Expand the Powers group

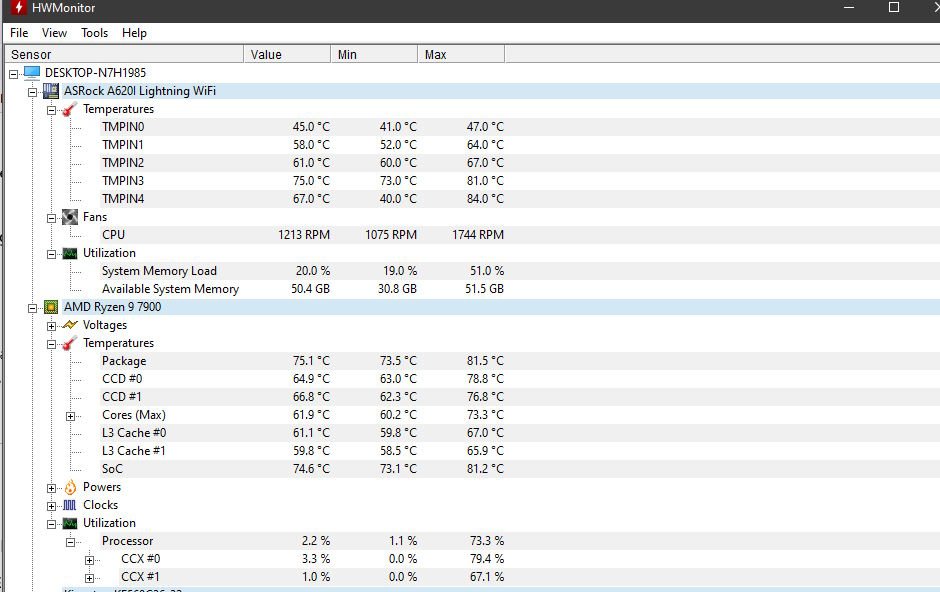pos(52,488)
